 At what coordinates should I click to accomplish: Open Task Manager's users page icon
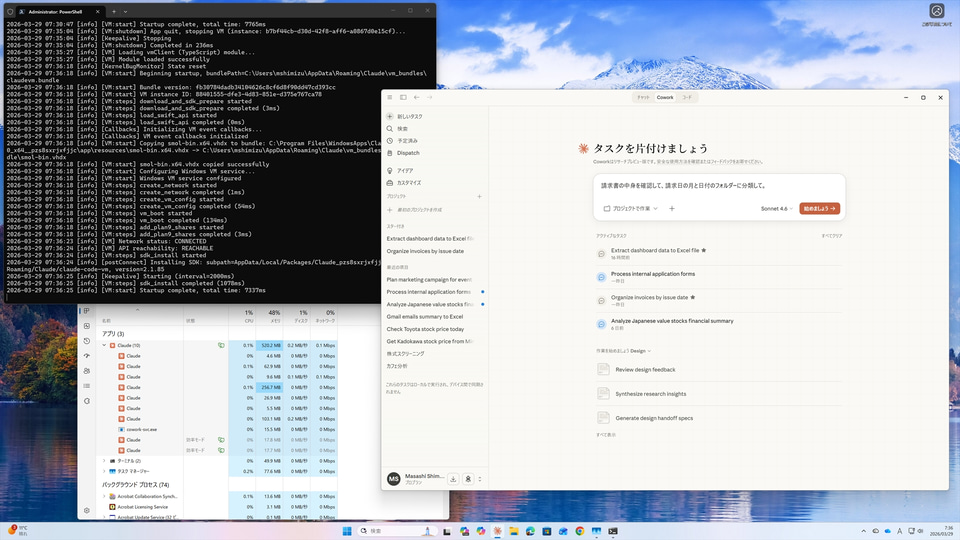click(87, 371)
